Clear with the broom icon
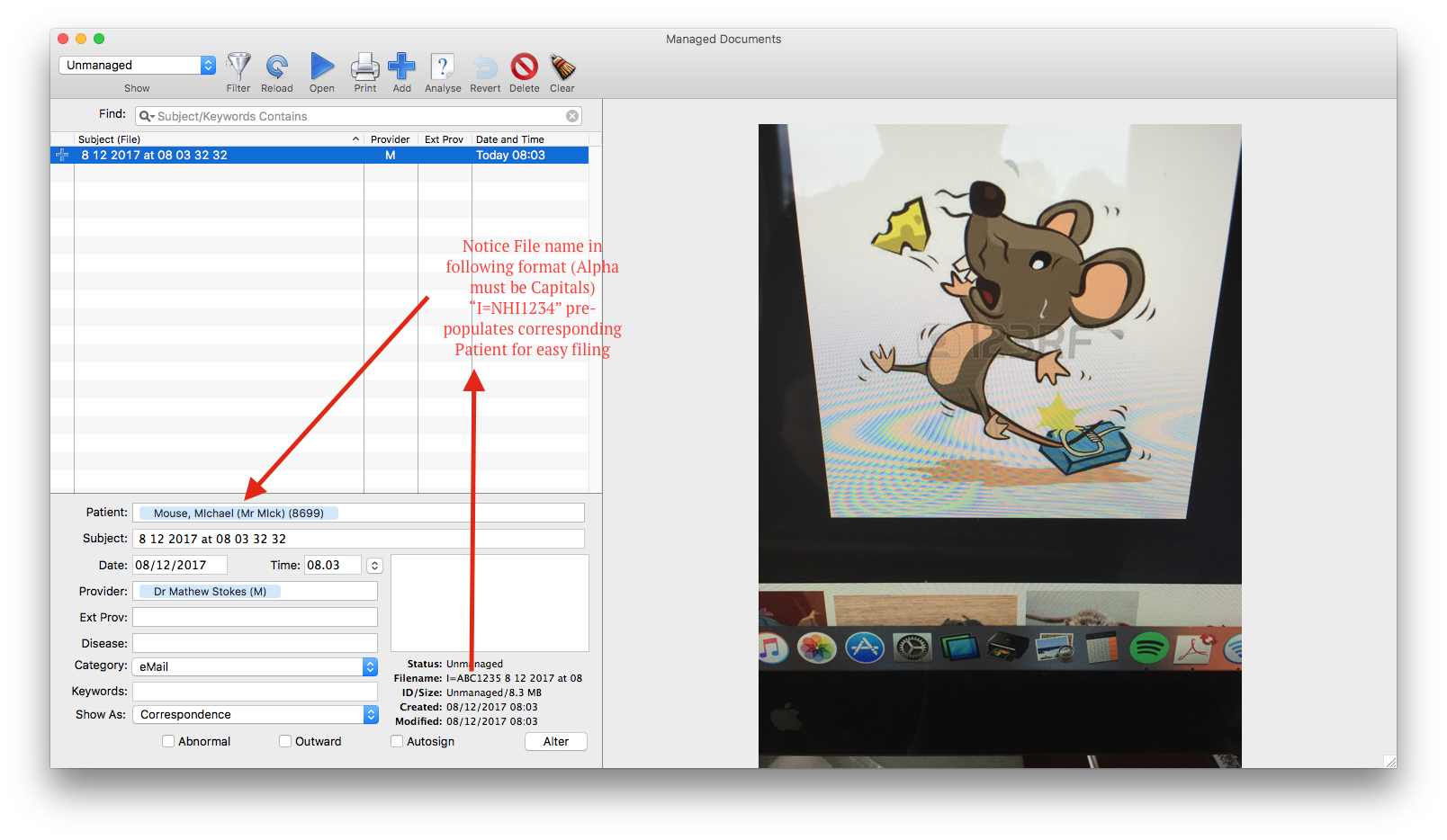Screen dimensions: 1447x840 [x=562, y=66]
